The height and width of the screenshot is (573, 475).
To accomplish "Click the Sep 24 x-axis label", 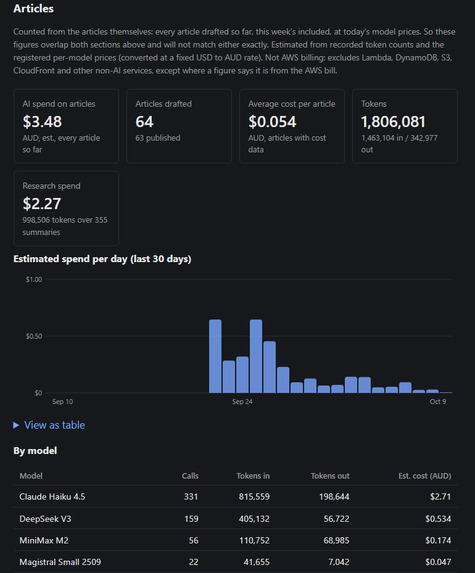I will [242, 402].
